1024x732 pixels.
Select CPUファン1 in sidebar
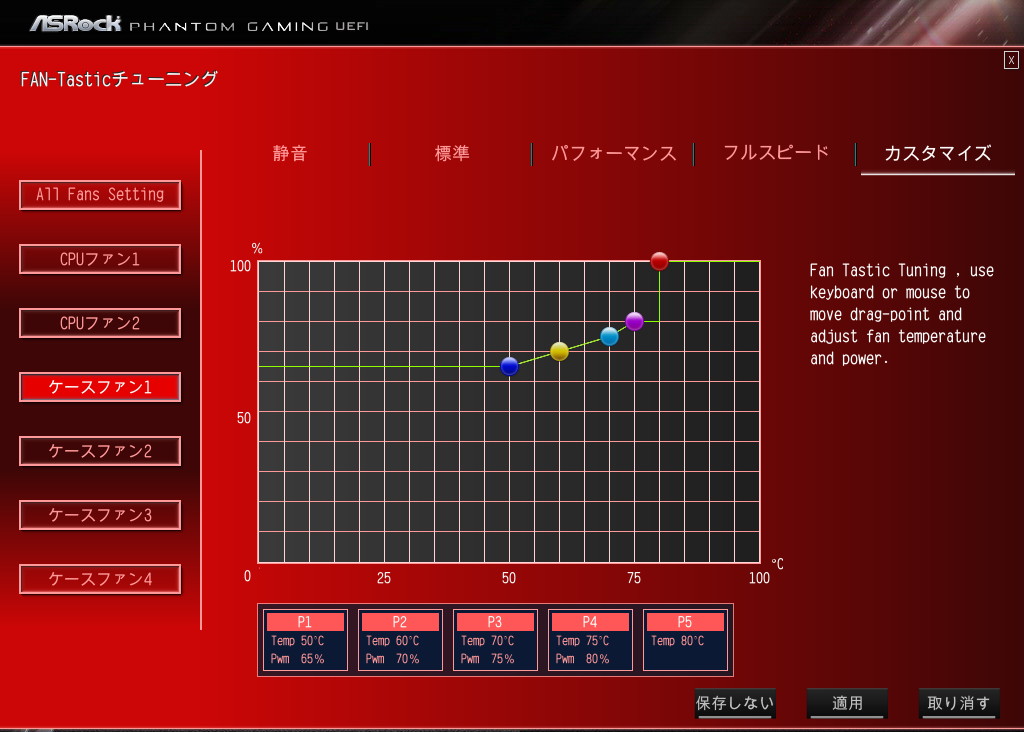(x=100, y=259)
